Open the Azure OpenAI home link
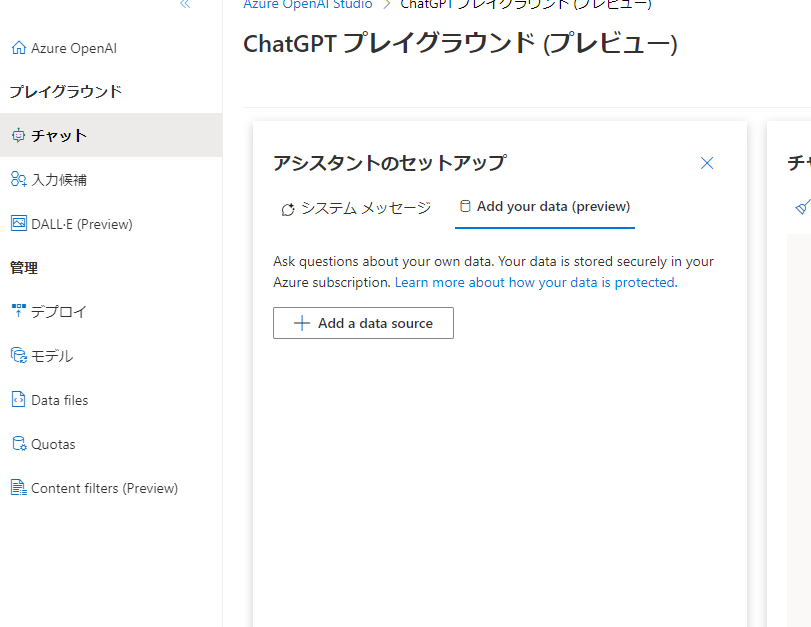This screenshot has height=627, width=811. (x=73, y=48)
